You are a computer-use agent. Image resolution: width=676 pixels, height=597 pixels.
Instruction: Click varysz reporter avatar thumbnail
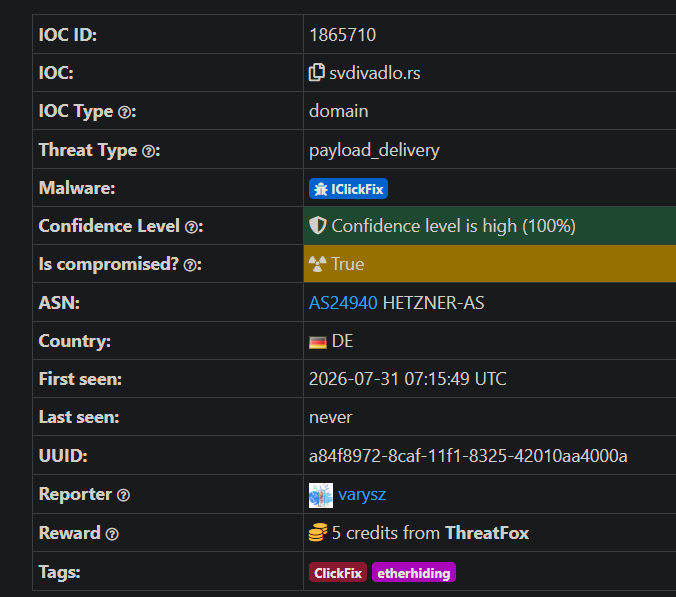[321, 495]
